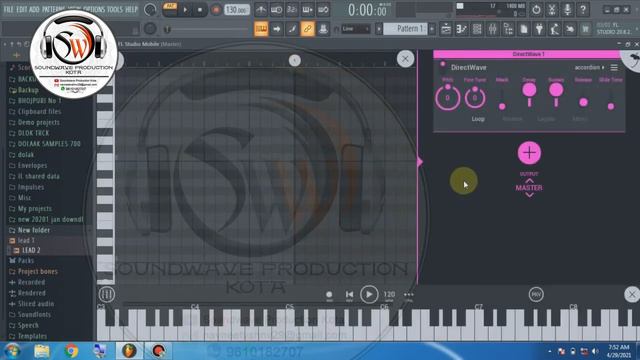Click the microphone icon in top toolbar
Viewport: 640px width, 360px height.
[567, 10]
